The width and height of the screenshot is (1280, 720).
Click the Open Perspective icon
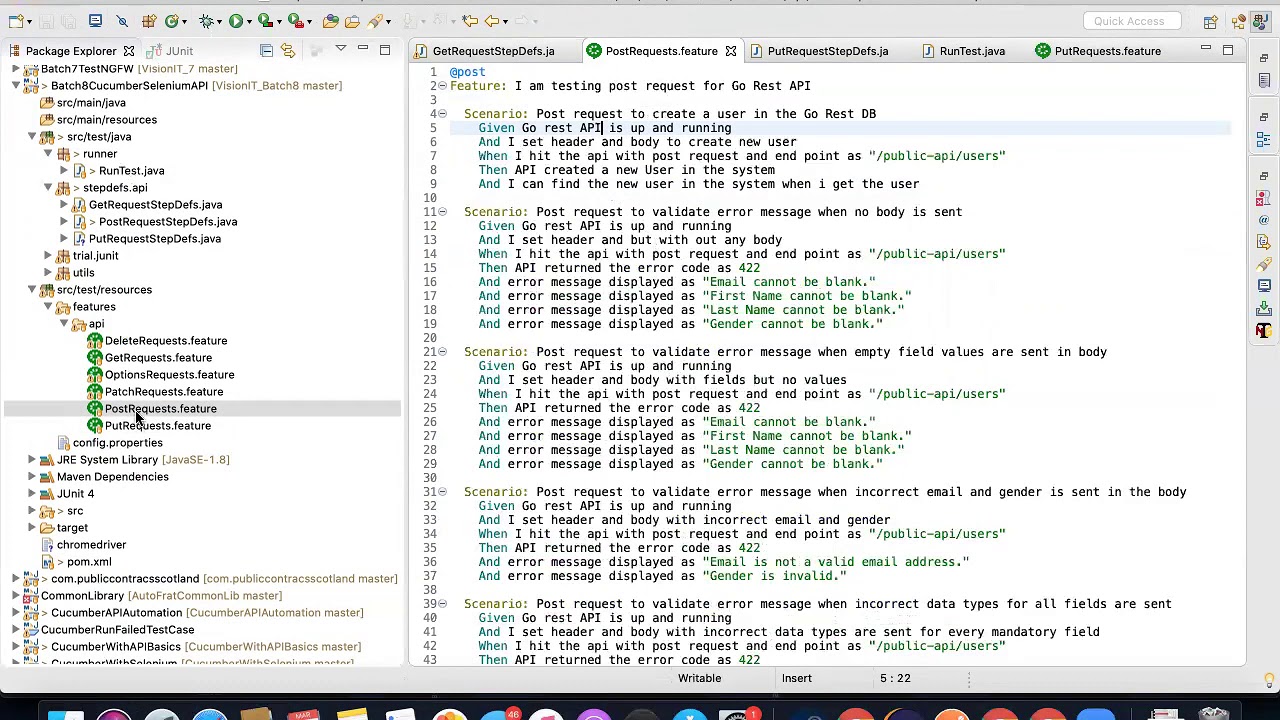point(1211,22)
